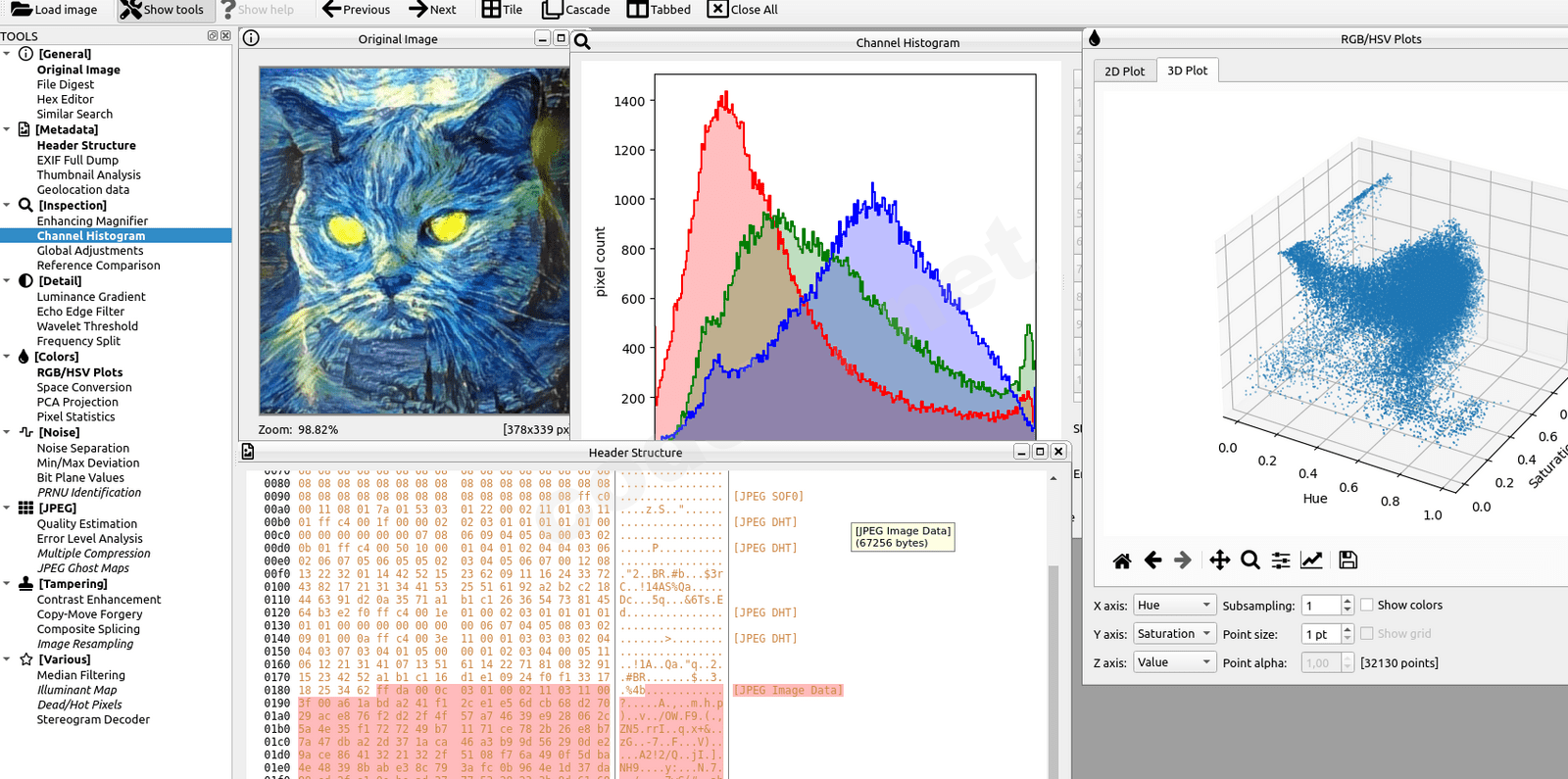Click the Tile windows toolbar button
Image resolution: width=1568 pixels, height=779 pixels.
(x=502, y=10)
